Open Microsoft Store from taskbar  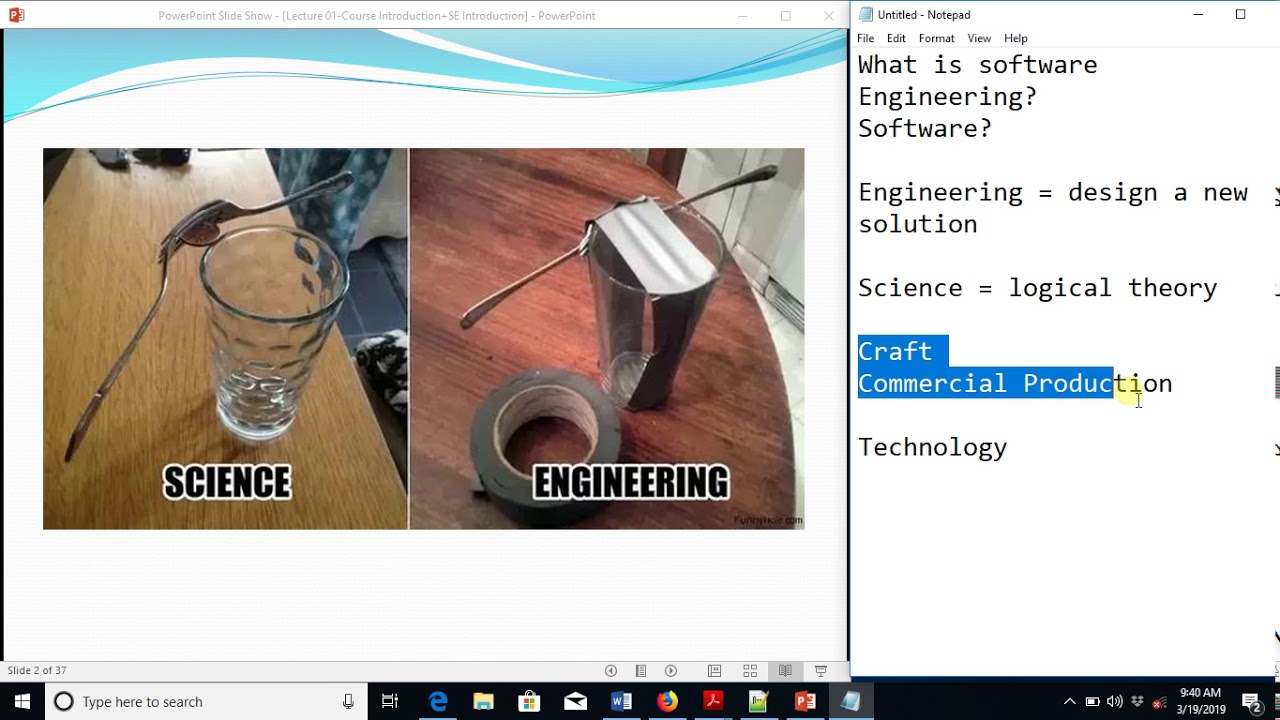coord(529,702)
